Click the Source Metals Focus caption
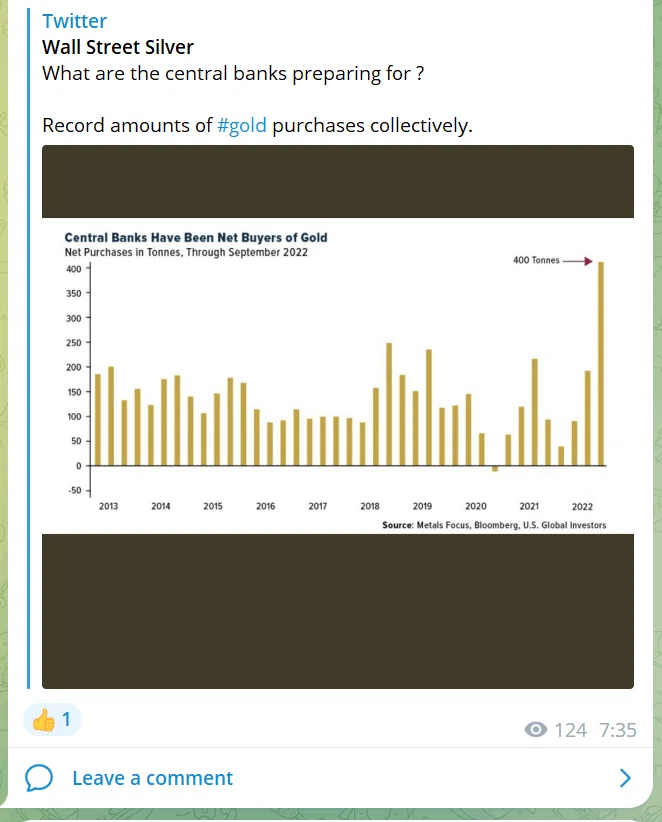 494,525
